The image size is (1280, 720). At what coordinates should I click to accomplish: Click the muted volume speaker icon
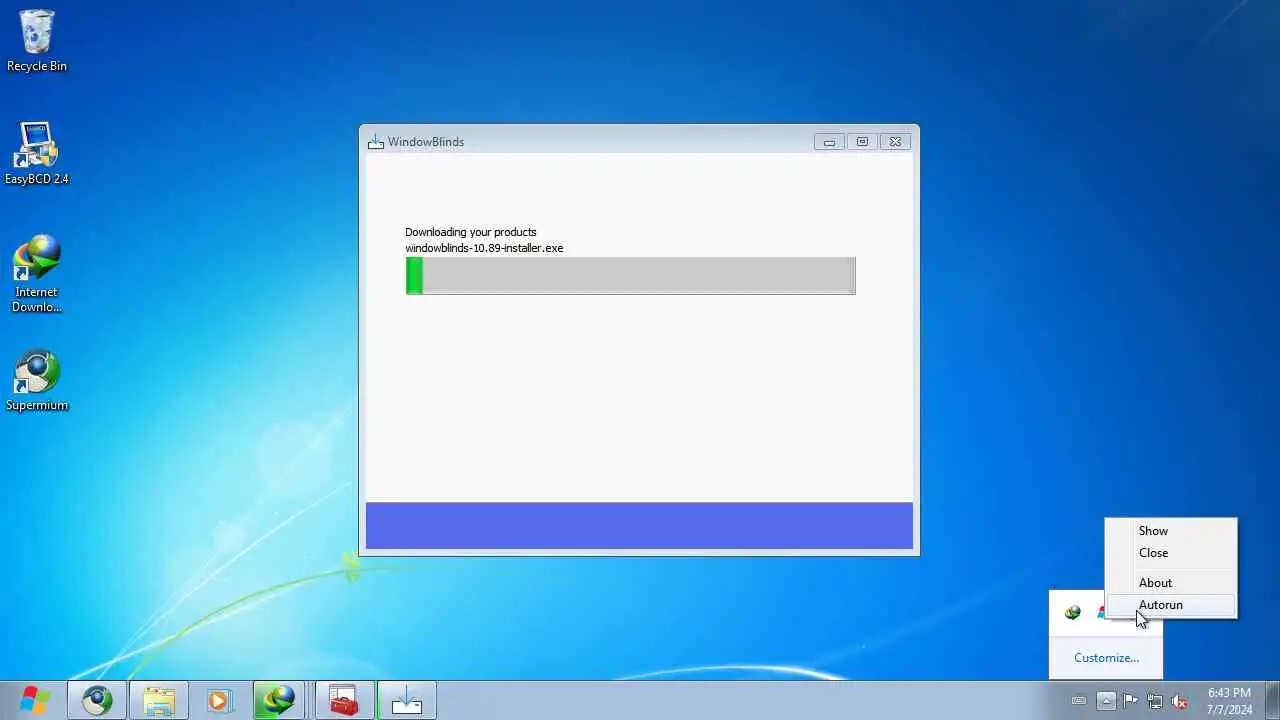(x=1180, y=701)
